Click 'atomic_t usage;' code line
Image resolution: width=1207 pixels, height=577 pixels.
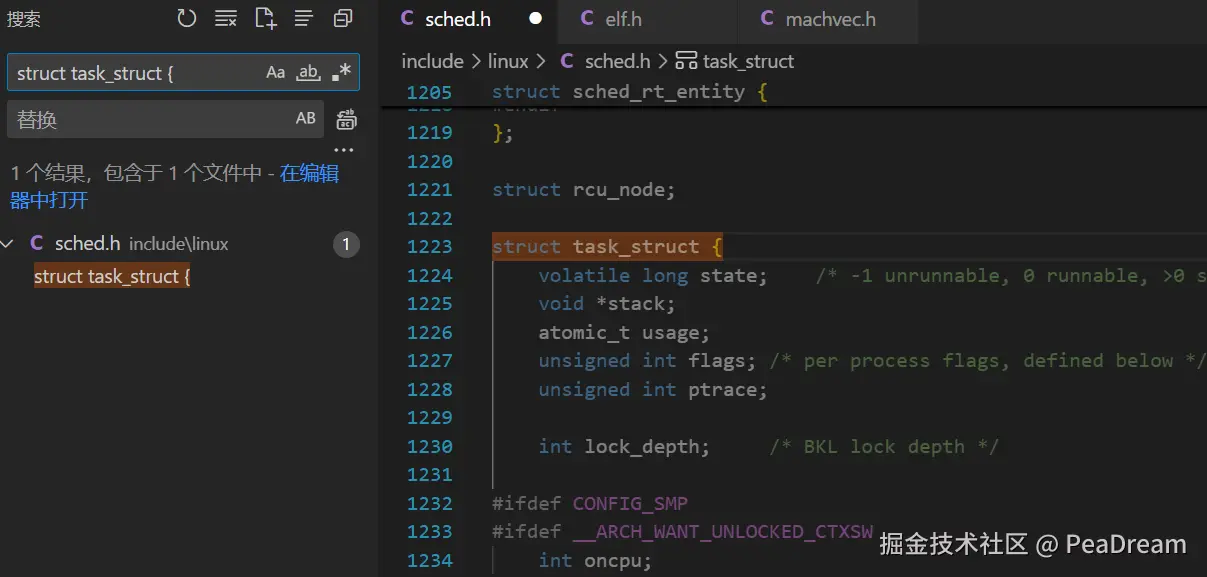[624, 333]
